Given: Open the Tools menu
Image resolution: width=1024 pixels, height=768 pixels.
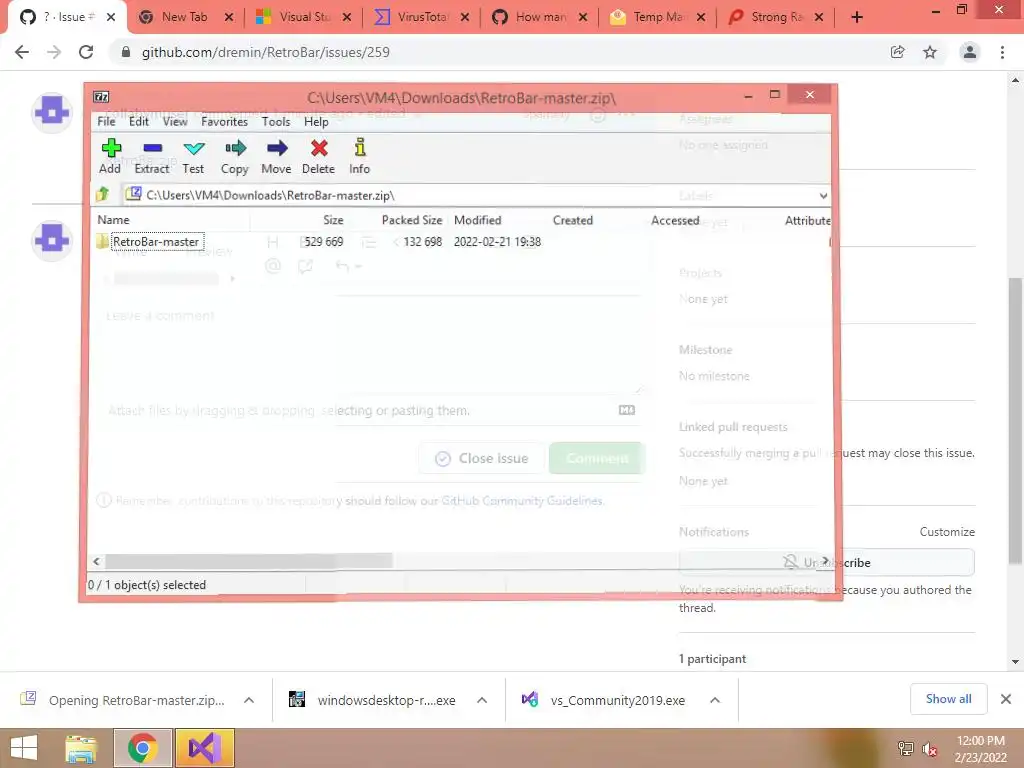Looking at the screenshot, I should 276,121.
